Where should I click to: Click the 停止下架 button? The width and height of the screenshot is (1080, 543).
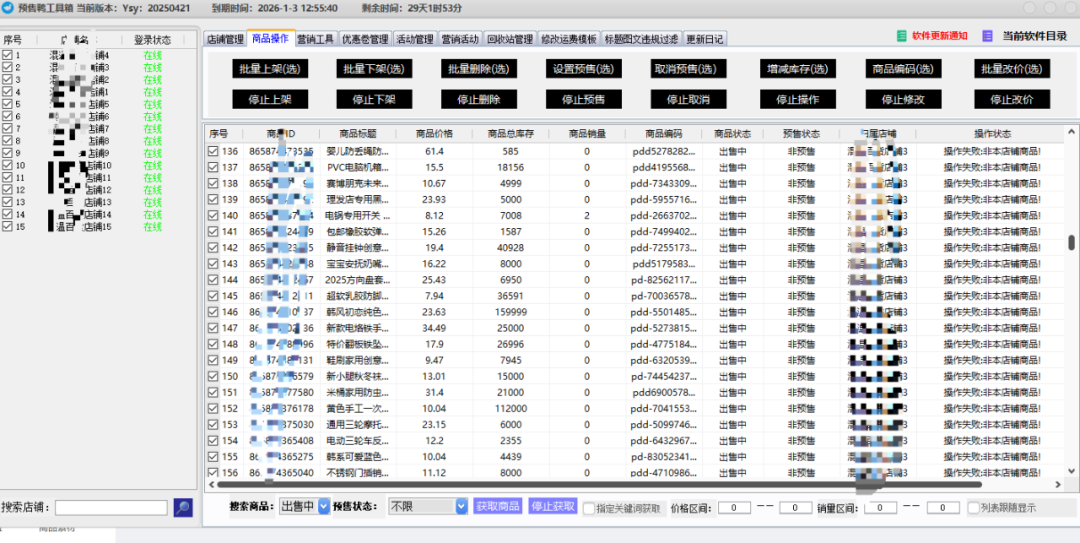[375, 99]
